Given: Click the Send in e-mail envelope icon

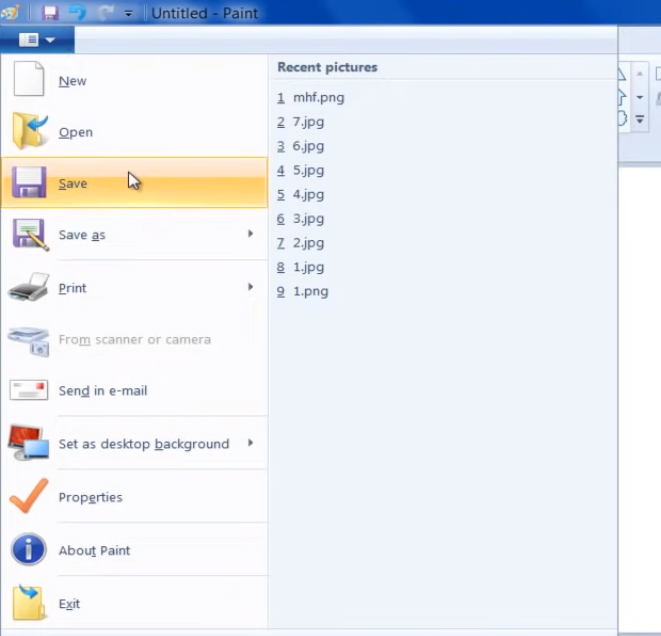Looking at the screenshot, I should 28,390.
